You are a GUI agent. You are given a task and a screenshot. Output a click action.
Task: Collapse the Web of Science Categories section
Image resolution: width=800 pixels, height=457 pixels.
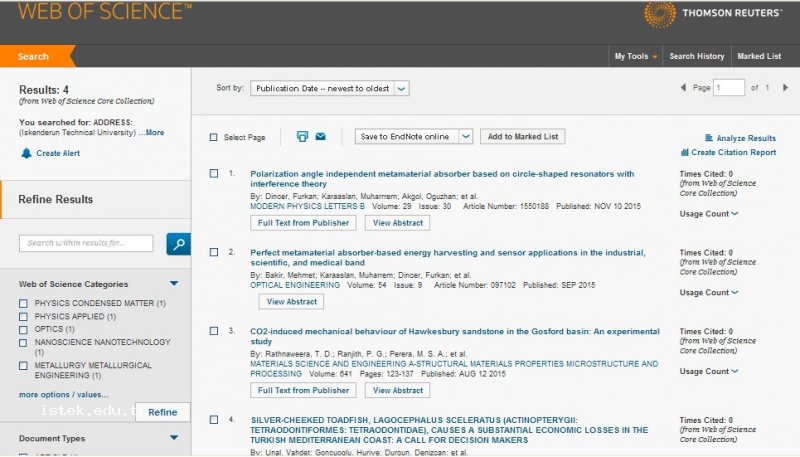coord(174,284)
